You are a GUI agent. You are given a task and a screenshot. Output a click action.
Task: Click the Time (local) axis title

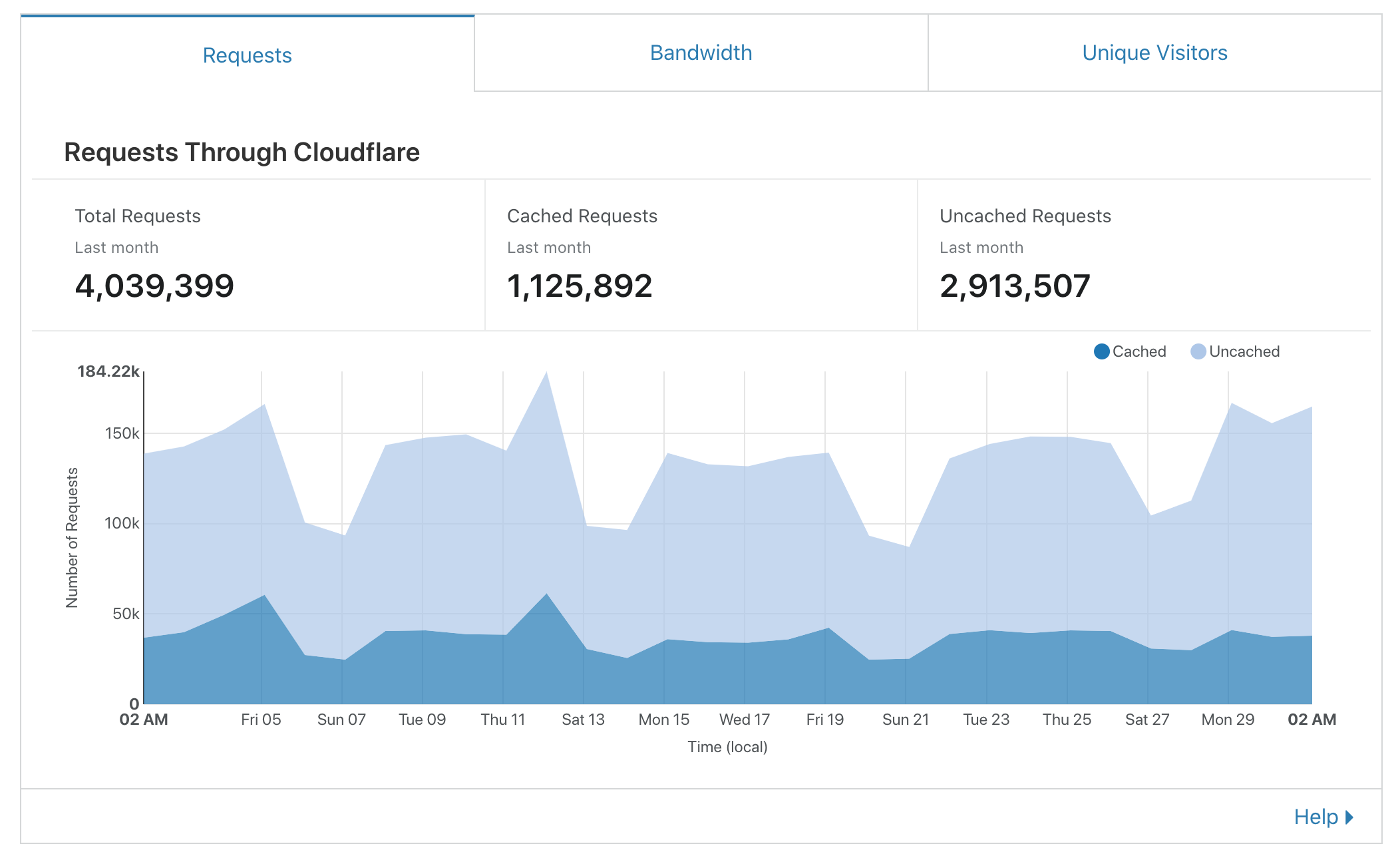(x=727, y=747)
